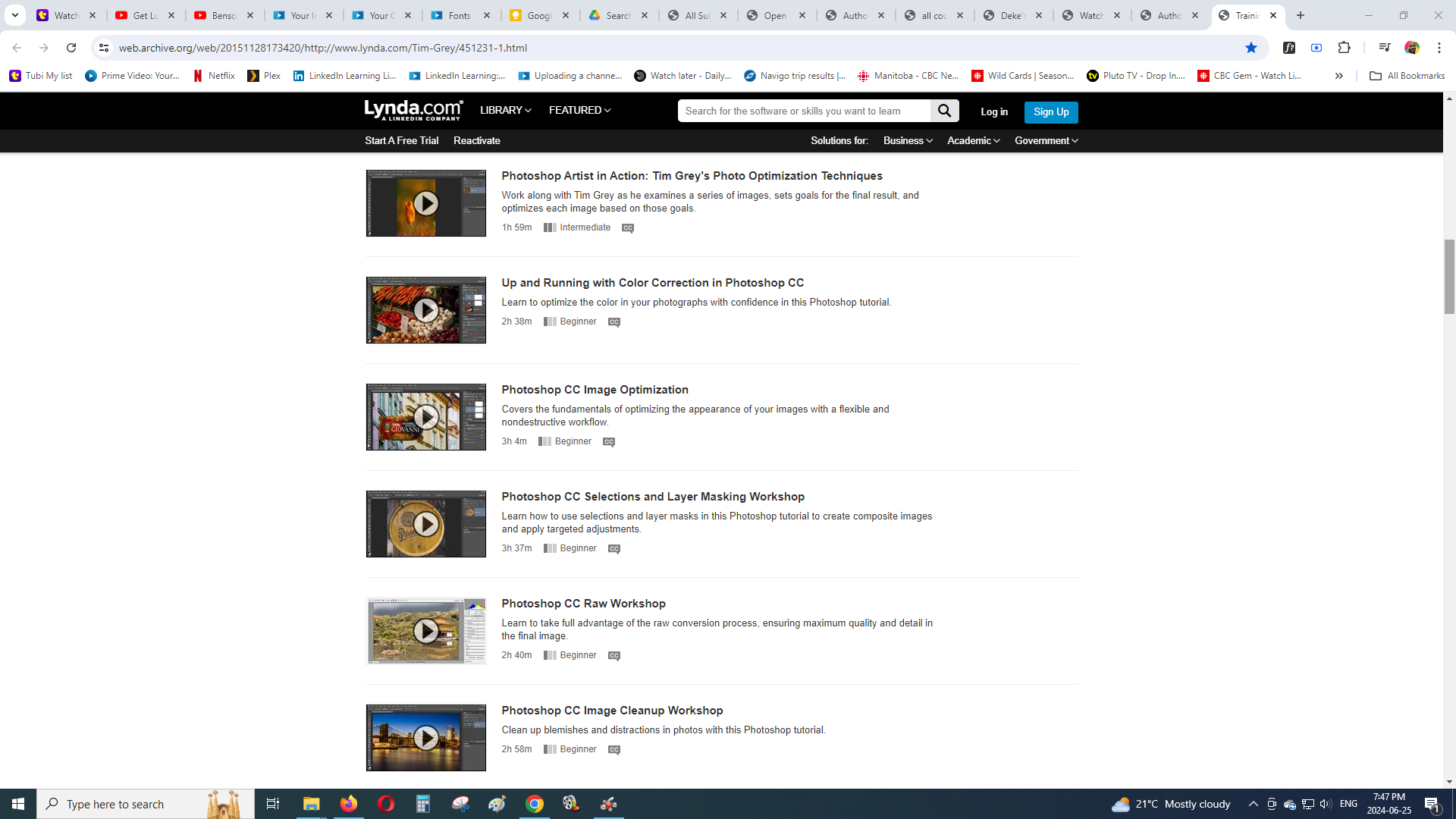1456x819 pixels.
Task: Click Start A Free Trial menu item
Action: pos(401,140)
